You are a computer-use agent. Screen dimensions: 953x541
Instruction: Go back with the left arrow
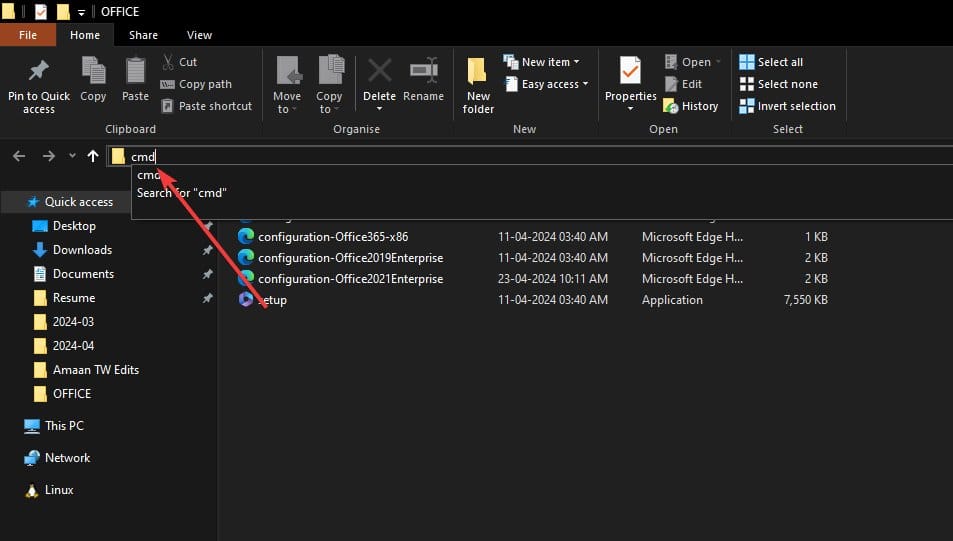[x=19, y=156]
